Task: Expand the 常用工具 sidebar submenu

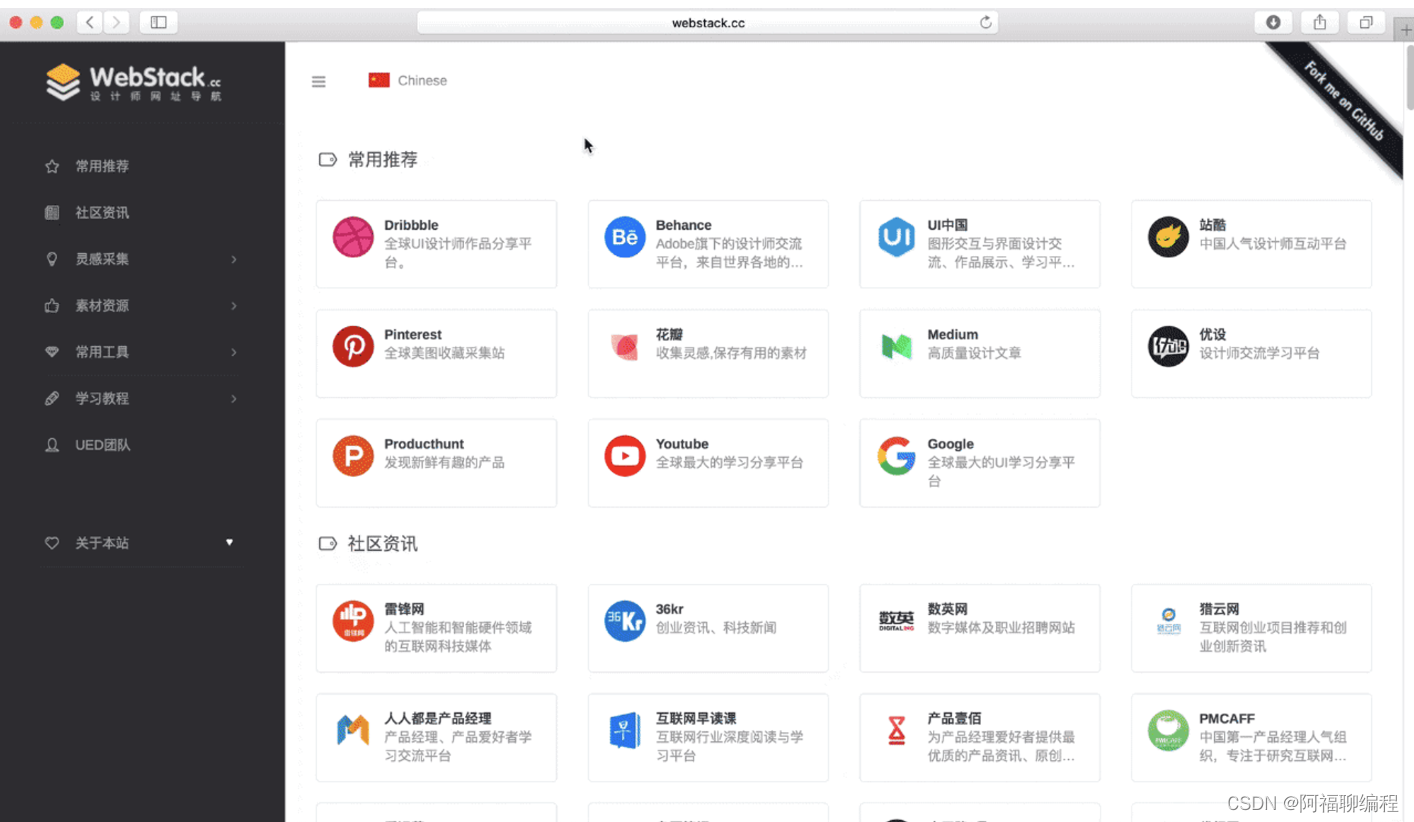Action: tap(140, 352)
